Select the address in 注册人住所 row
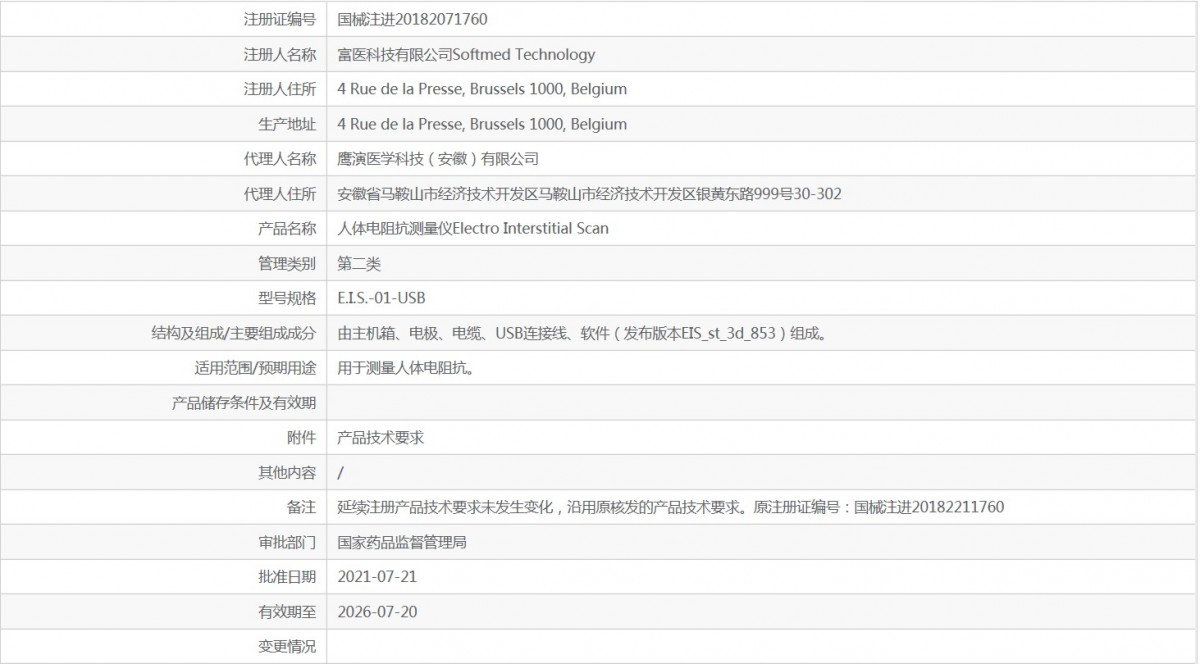Image resolution: width=1200 pixels, height=664 pixels. (x=482, y=89)
